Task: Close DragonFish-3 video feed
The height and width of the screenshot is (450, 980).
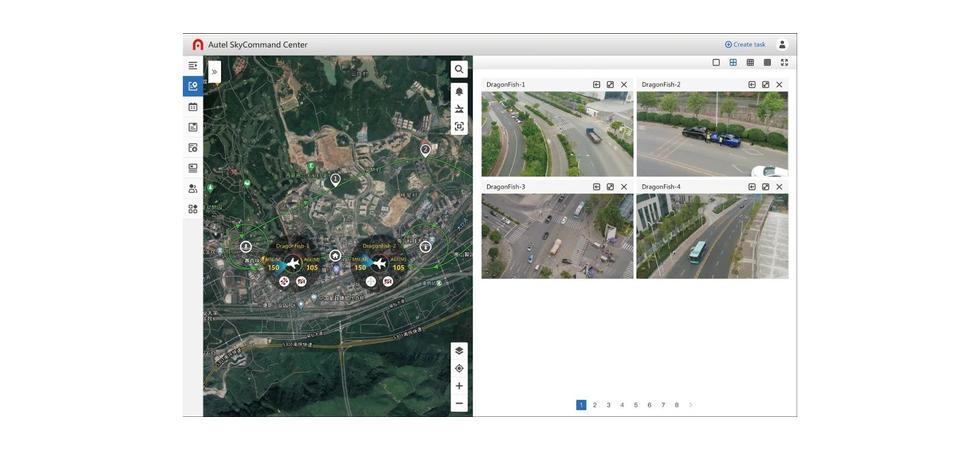Action: [x=624, y=186]
